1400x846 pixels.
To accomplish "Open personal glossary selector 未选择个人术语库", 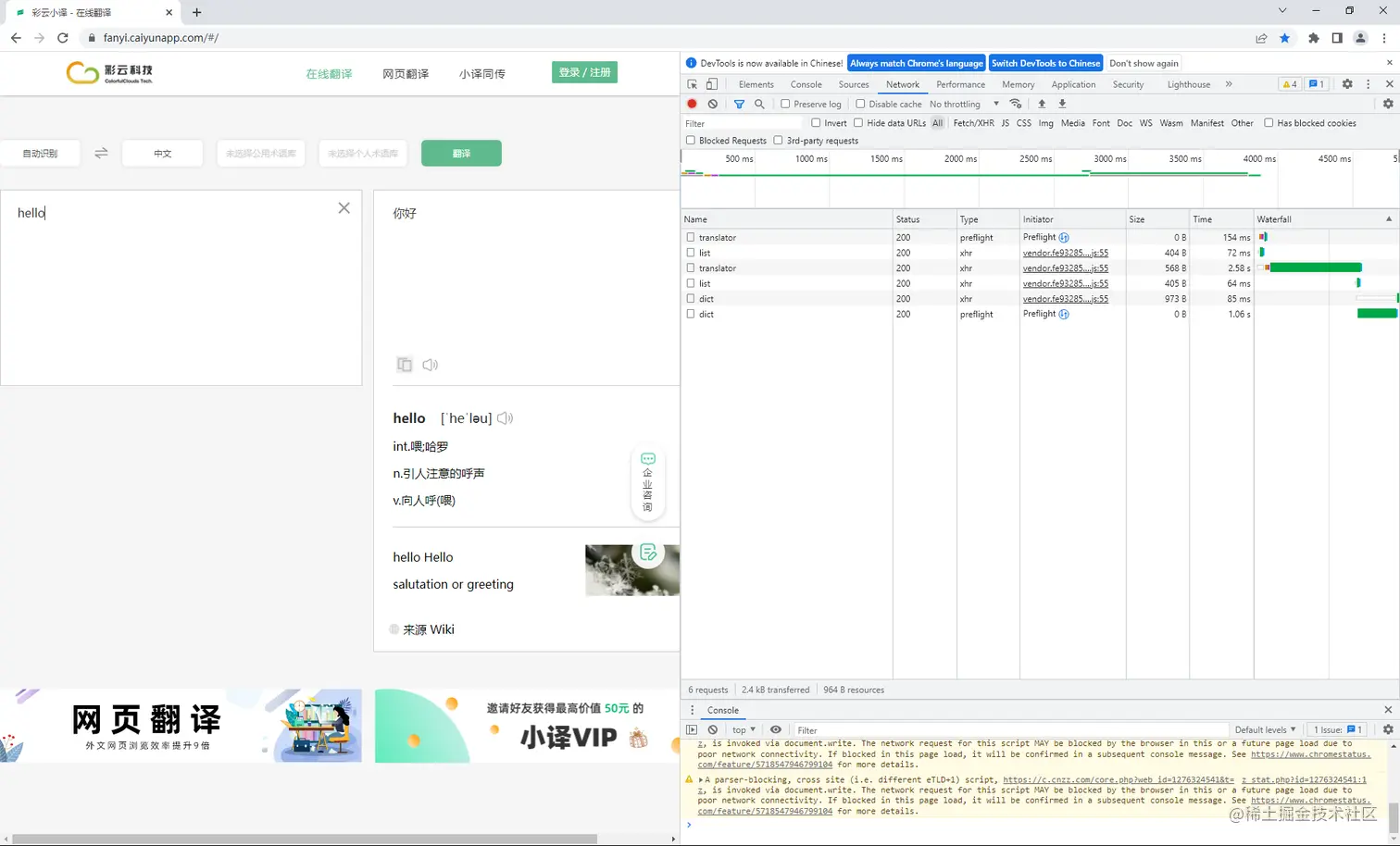I will tap(363, 153).
